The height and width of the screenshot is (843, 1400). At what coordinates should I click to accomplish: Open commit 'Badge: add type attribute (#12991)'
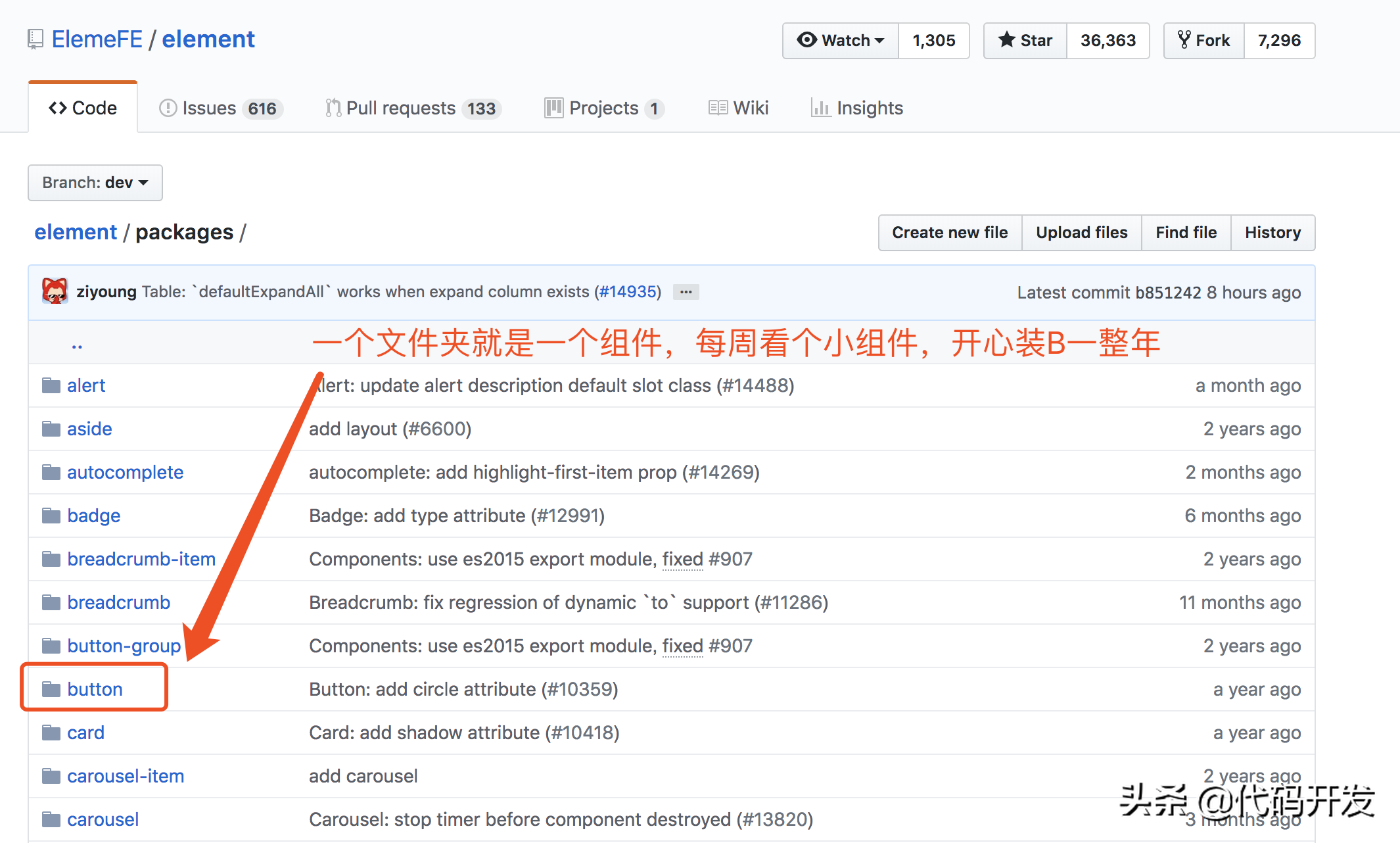457,516
